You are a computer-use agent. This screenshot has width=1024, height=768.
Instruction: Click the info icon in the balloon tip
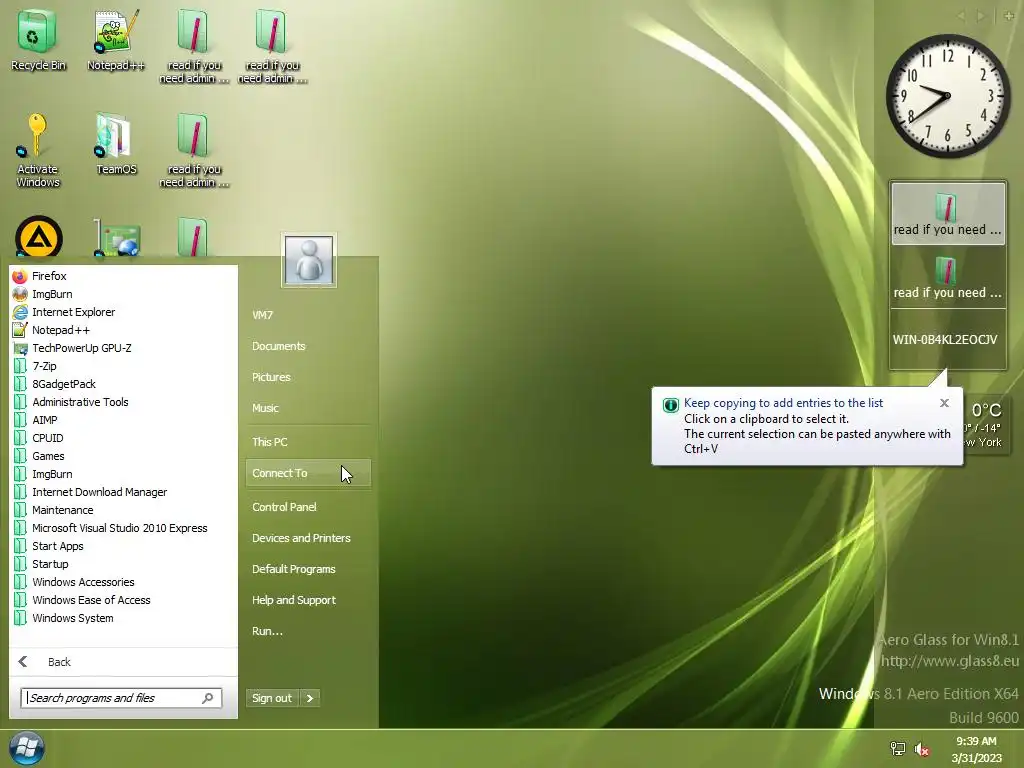tap(671, 405)
